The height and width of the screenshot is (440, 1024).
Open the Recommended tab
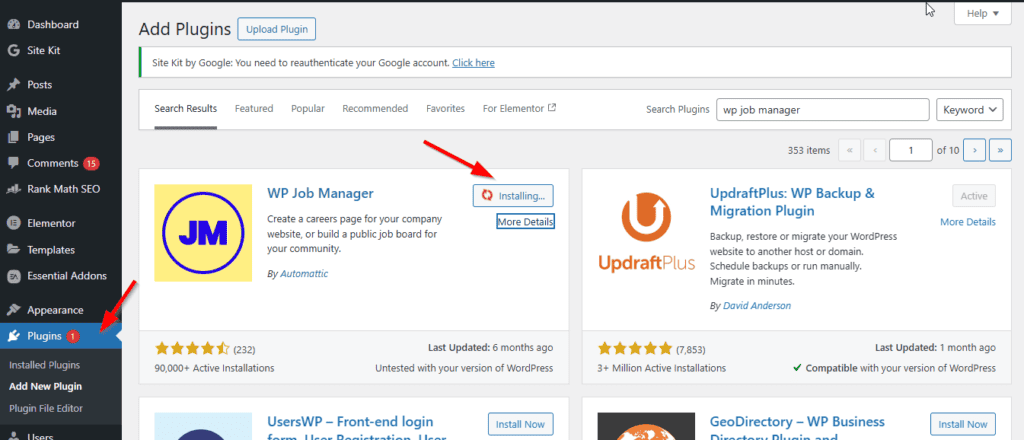click(x=375, y=108)
